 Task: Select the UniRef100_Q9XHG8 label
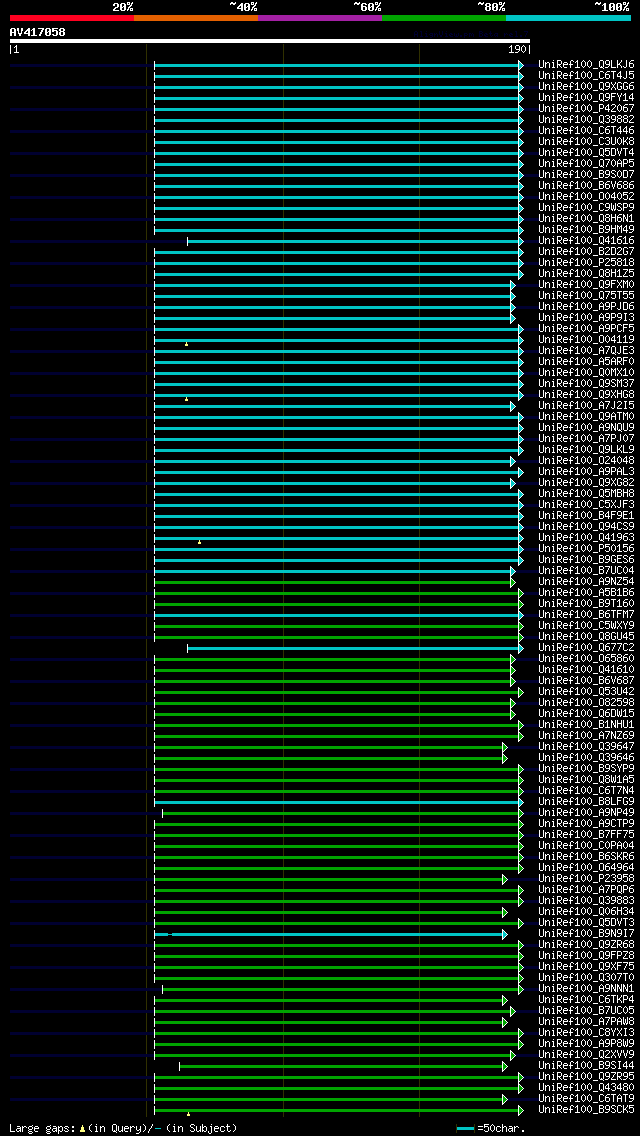[x=586, y=395]
